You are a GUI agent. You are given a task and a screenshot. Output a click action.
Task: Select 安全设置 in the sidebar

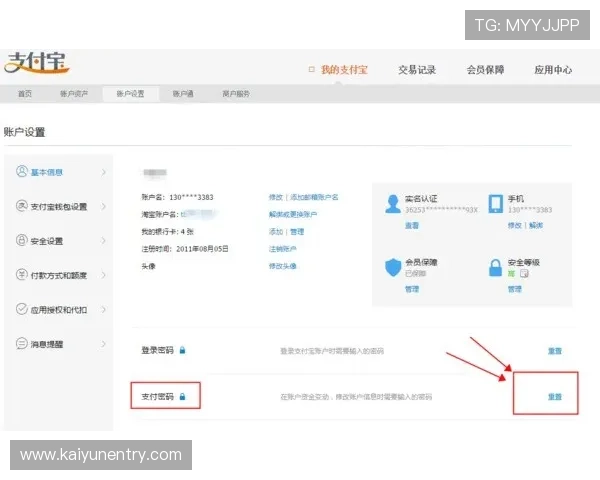[x=47, y=241]
